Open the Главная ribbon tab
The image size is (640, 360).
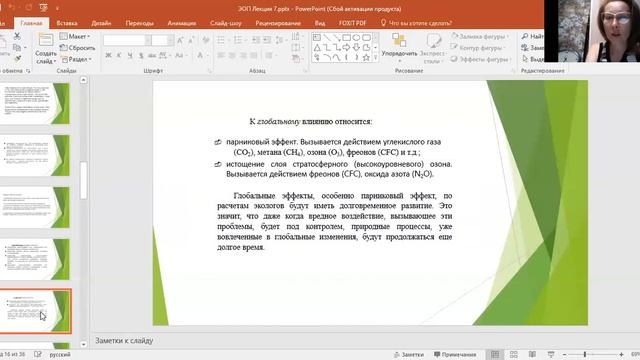pos(31,23)
